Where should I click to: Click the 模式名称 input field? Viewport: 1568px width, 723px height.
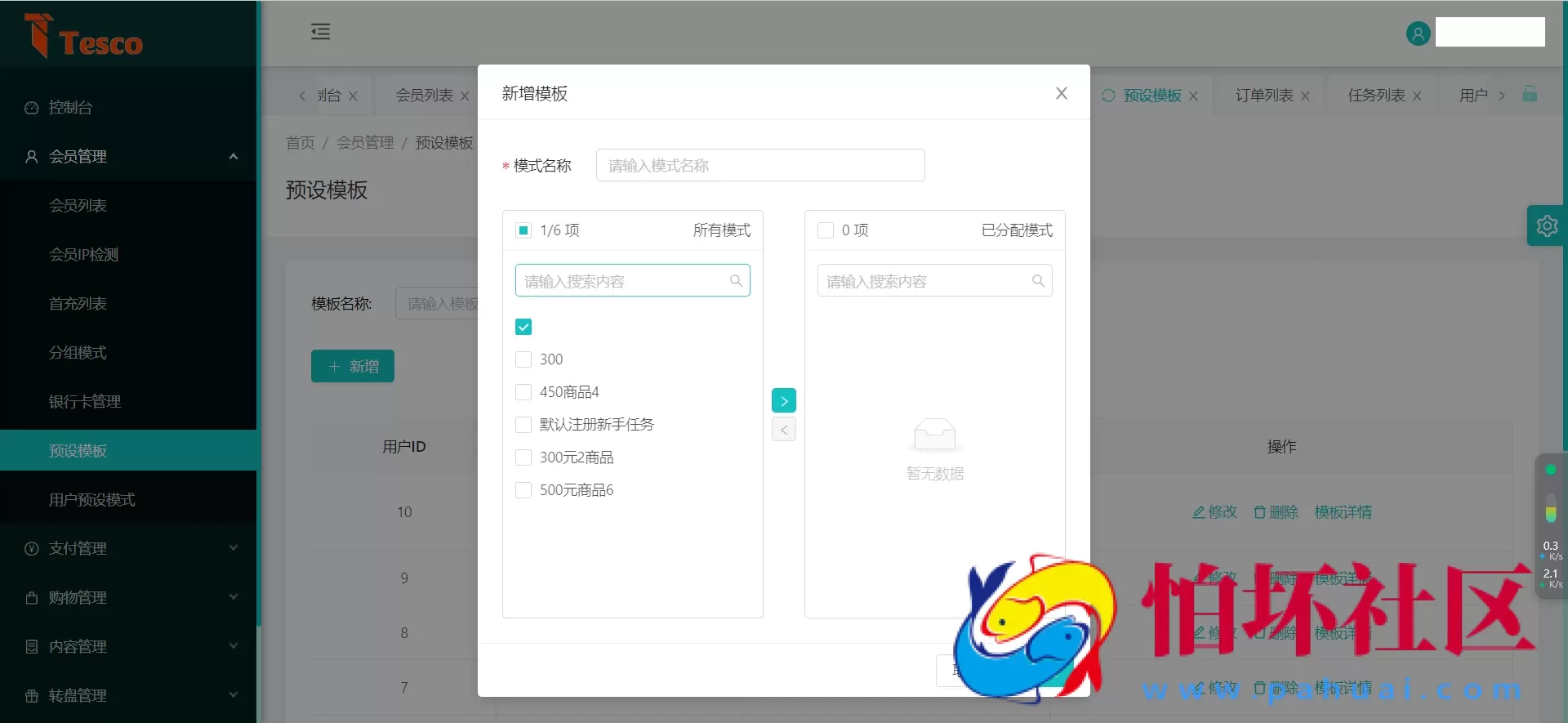[x=760, y=165]
